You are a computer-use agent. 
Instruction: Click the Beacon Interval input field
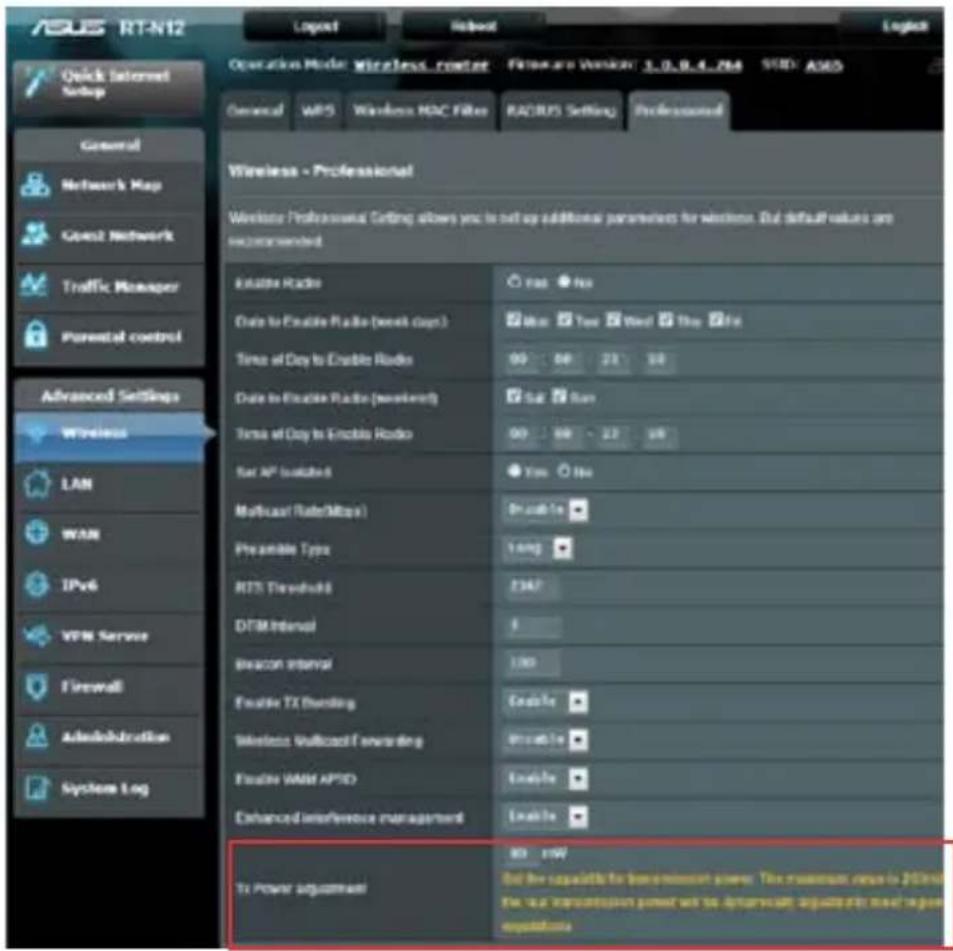531,664
